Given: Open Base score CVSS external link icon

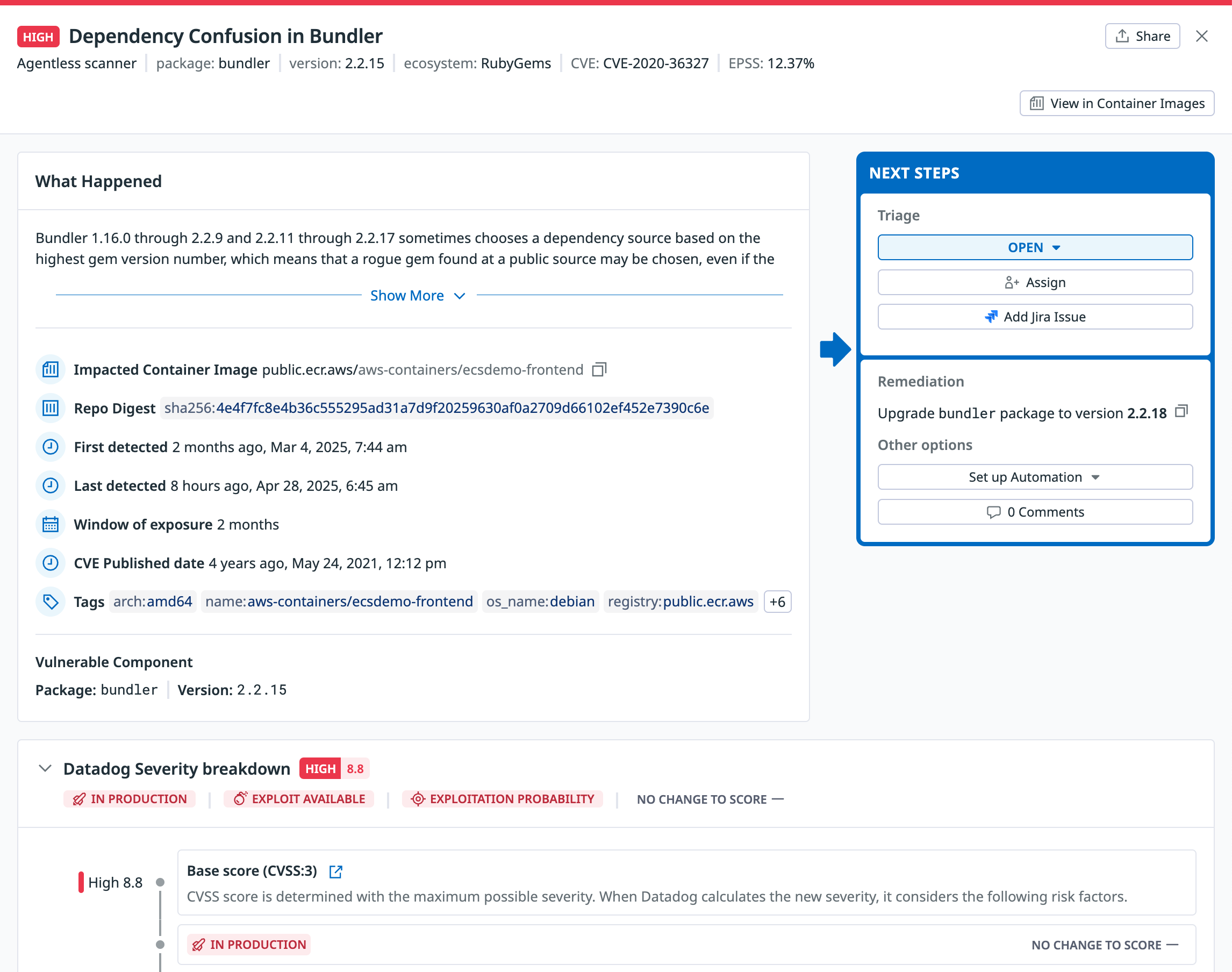Looking at the screenshot, I should coord(336,871).
